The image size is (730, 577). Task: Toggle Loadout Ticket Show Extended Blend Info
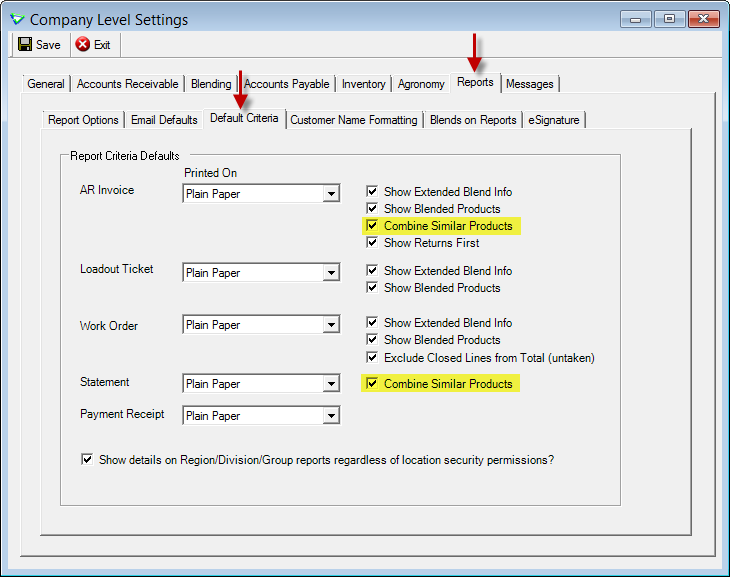[372, 270]
